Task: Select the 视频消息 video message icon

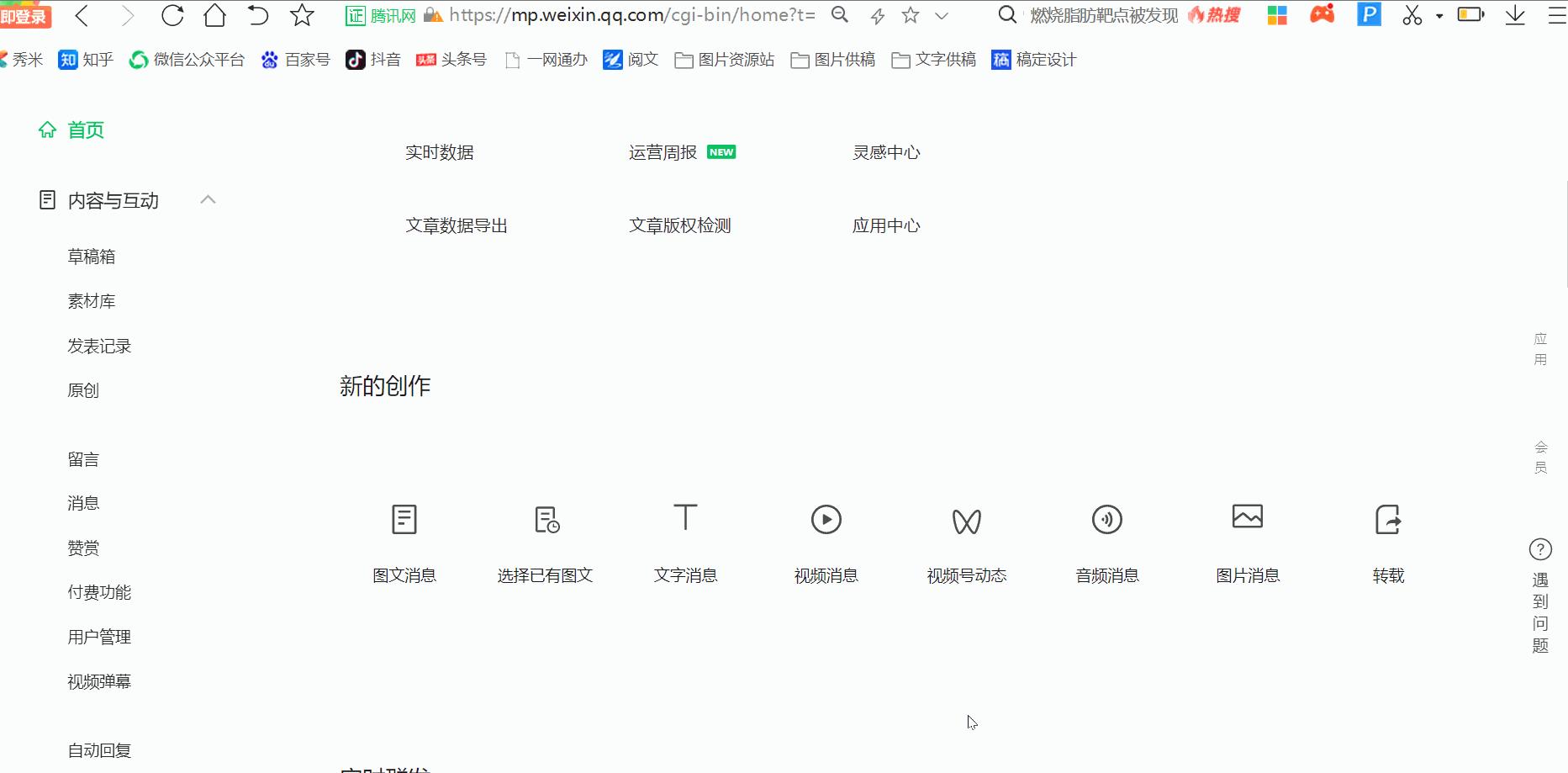Action: click(x=826, y=519)
